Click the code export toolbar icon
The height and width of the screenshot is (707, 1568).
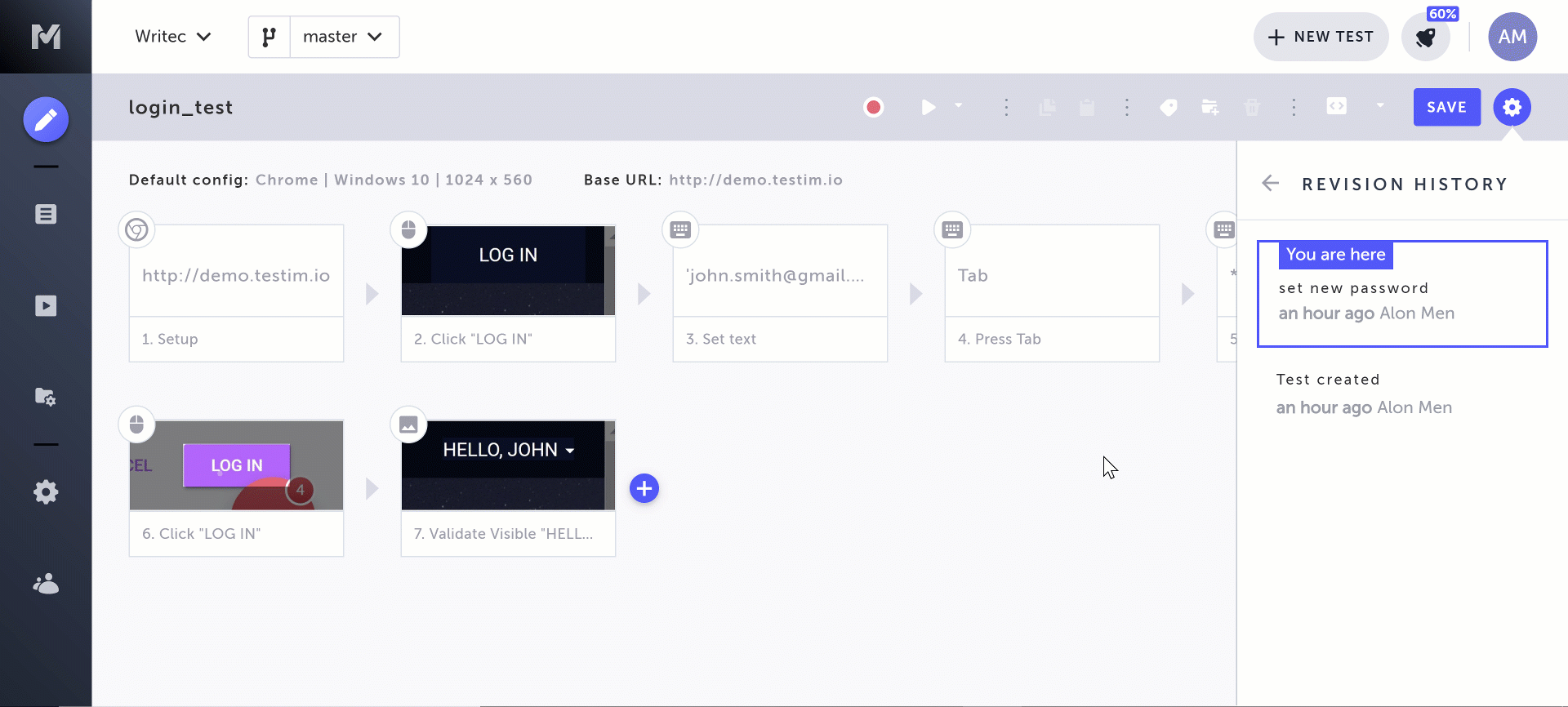coord(1337,106)
